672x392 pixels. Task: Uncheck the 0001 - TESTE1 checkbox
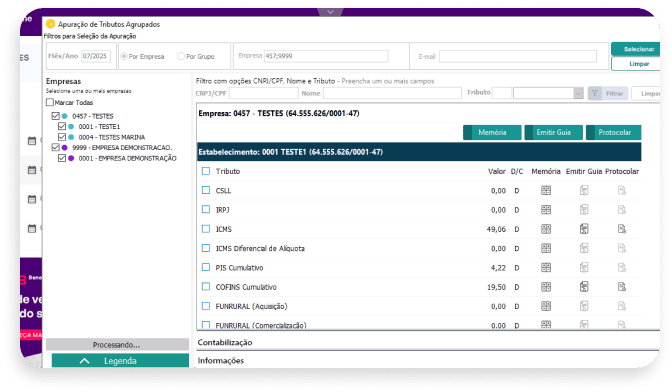[x=62, y=126]
